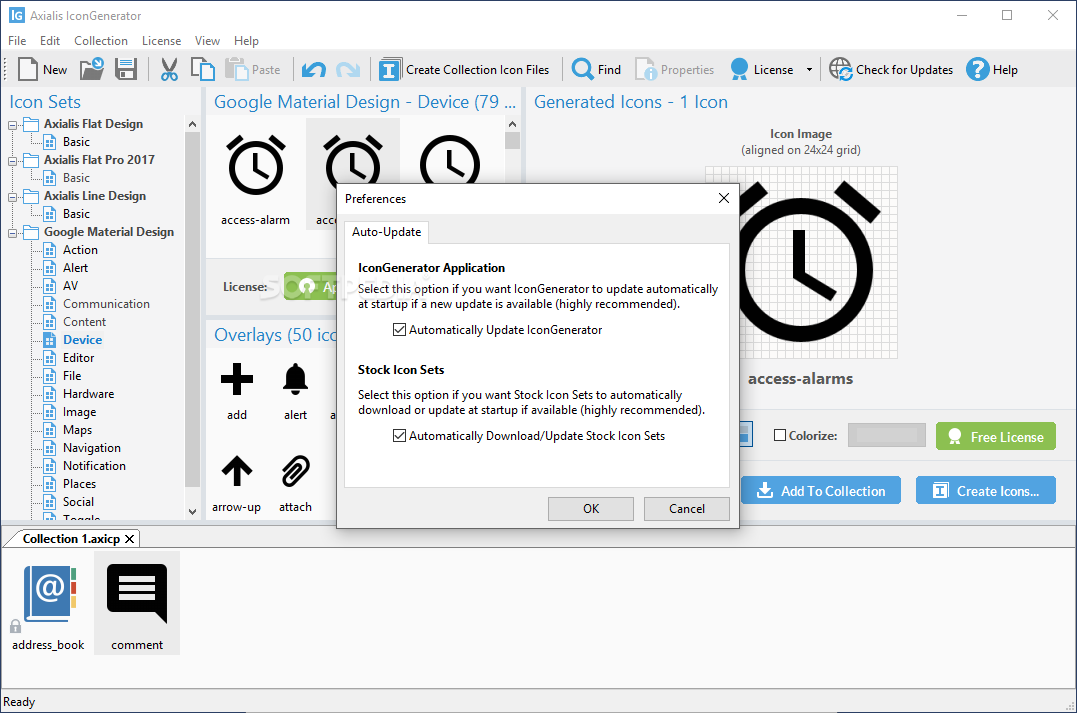The width and height of the screenshot is (1077, 713).
Task: Toggle Automatically Download/Update Stock Icon Sets checkbox
Action: click(x=399, y=435)
